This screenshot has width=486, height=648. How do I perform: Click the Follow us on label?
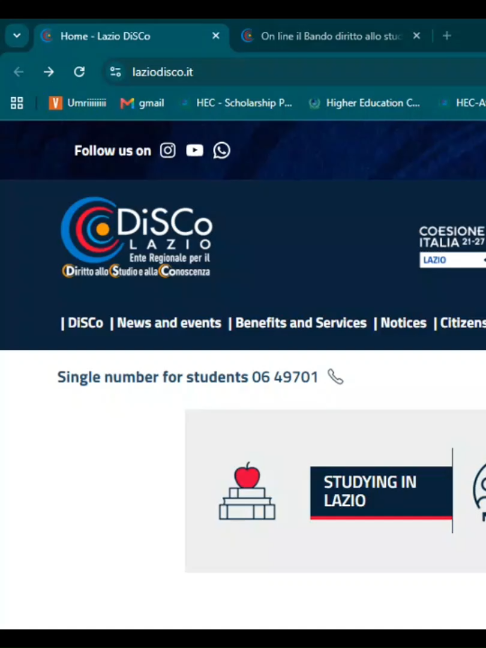(x=112, y=151)
